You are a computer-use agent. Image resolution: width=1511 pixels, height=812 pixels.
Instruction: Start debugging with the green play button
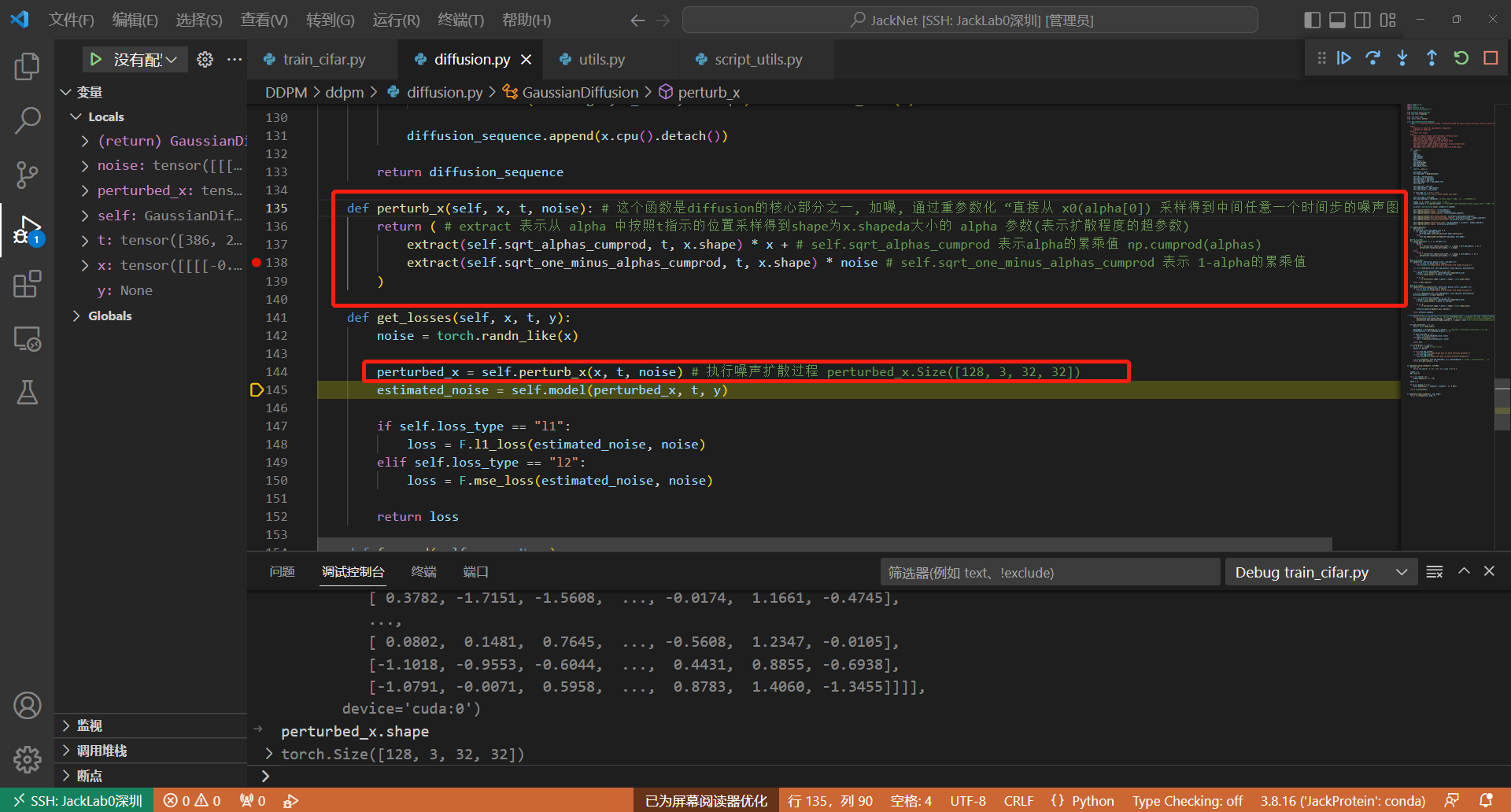(95, 60)
